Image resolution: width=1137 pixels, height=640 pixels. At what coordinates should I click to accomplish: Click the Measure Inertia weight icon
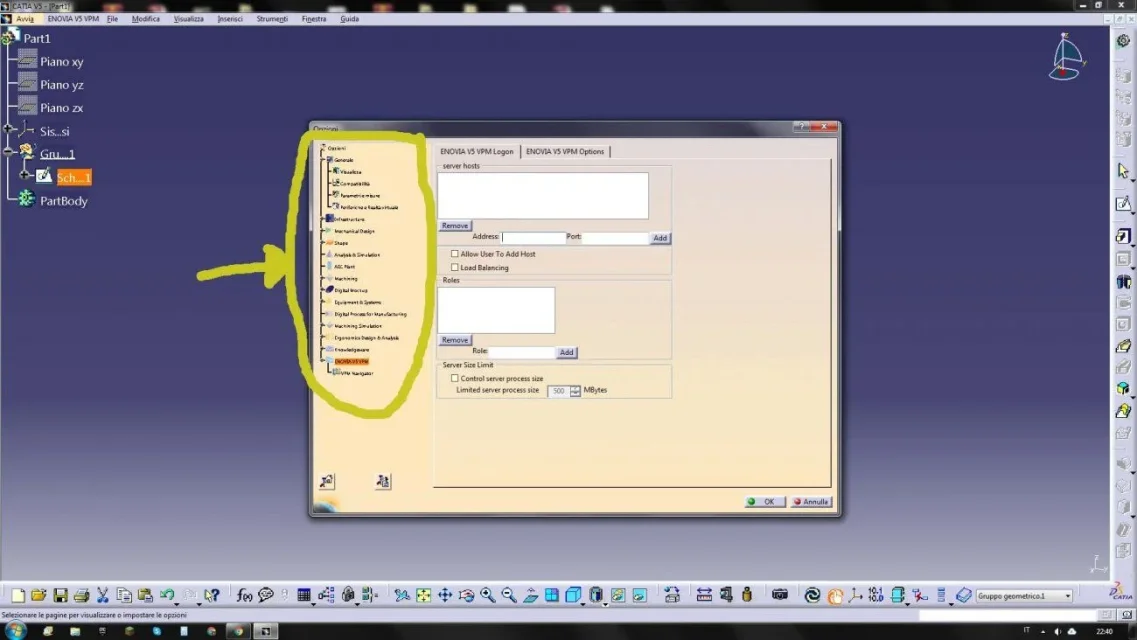pyautogui.click(x=747, y=595)
